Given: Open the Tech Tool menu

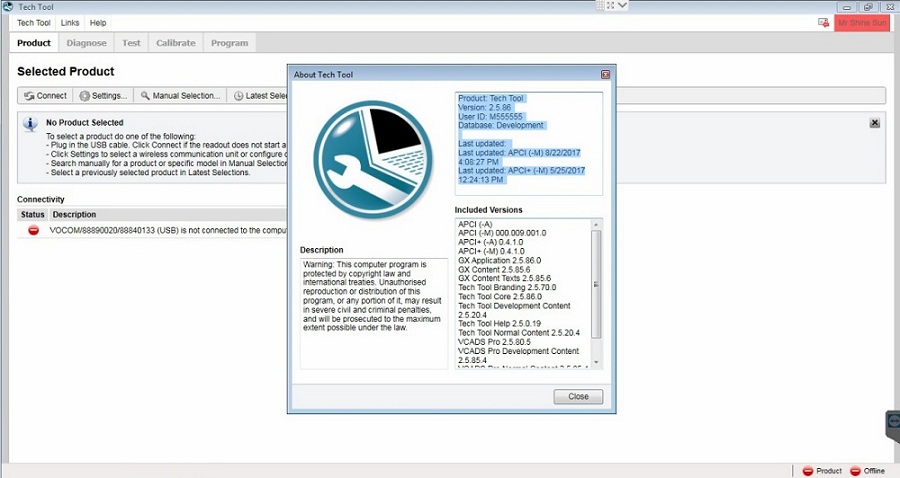Looking at the screenshot, I should pos(34,22).
